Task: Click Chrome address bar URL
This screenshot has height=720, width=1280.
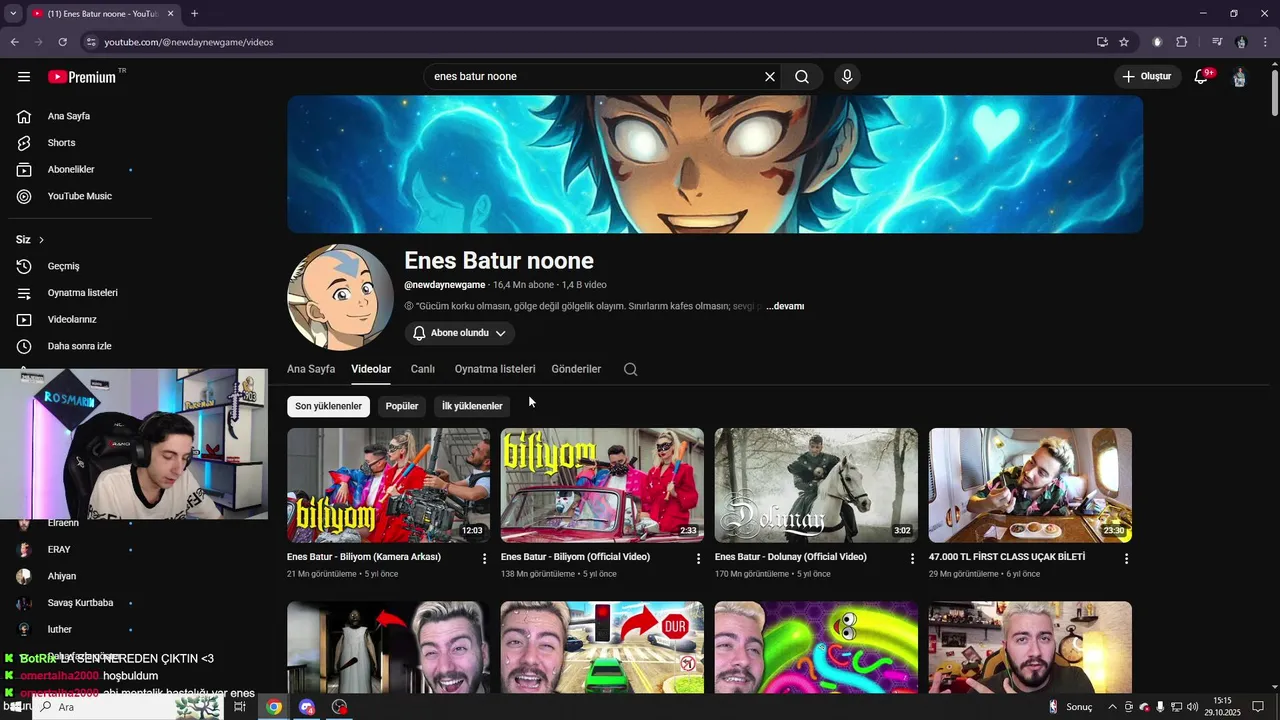Action: click(x=188, y=42)
